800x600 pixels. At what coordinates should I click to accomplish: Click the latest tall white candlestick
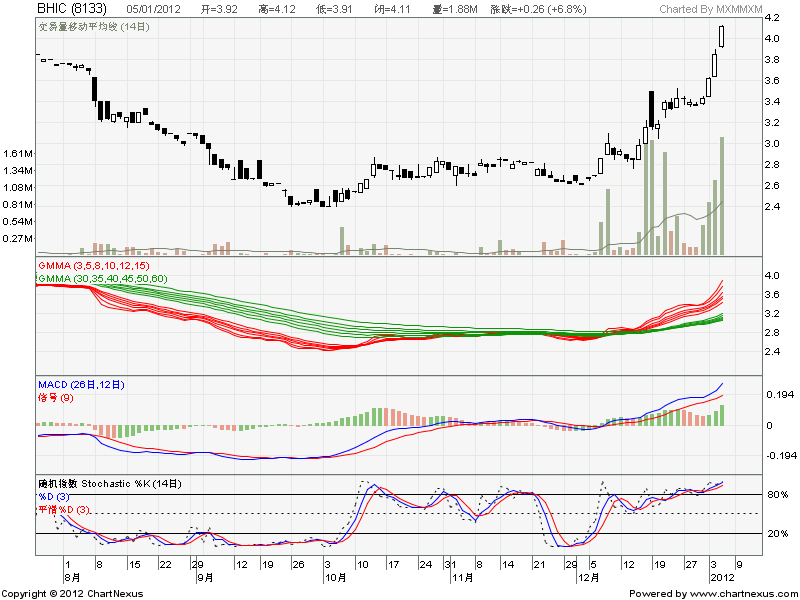click(722, 36)
